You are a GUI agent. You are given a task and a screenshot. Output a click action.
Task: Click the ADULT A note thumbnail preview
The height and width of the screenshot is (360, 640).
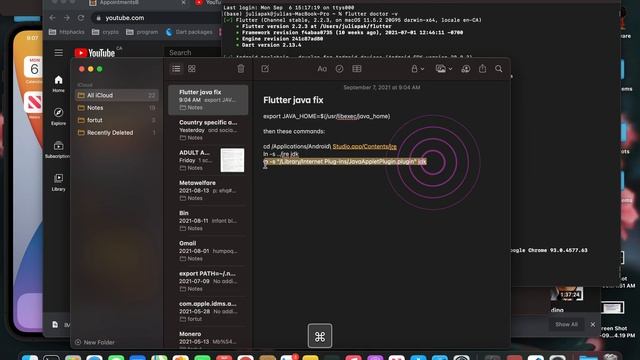[x=232, y=160]
